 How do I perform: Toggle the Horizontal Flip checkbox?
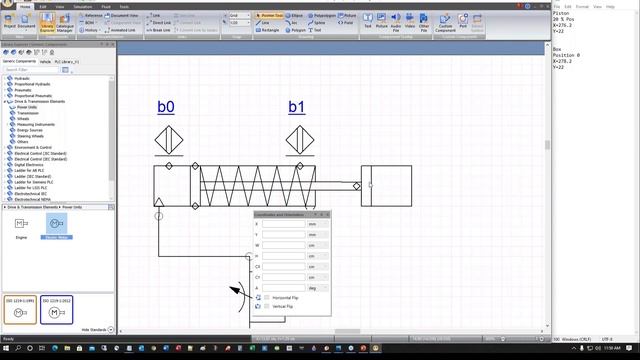[267, 298]
